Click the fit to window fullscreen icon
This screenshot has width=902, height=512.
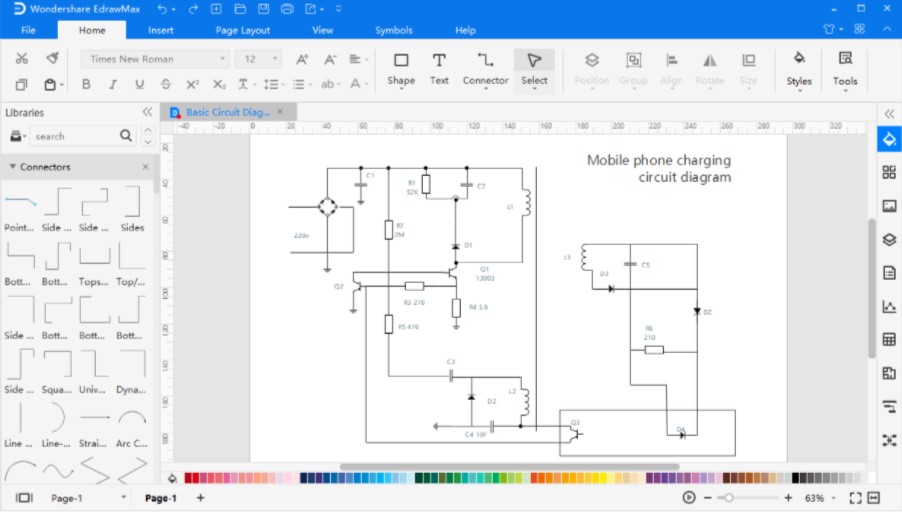coord(855,498)
